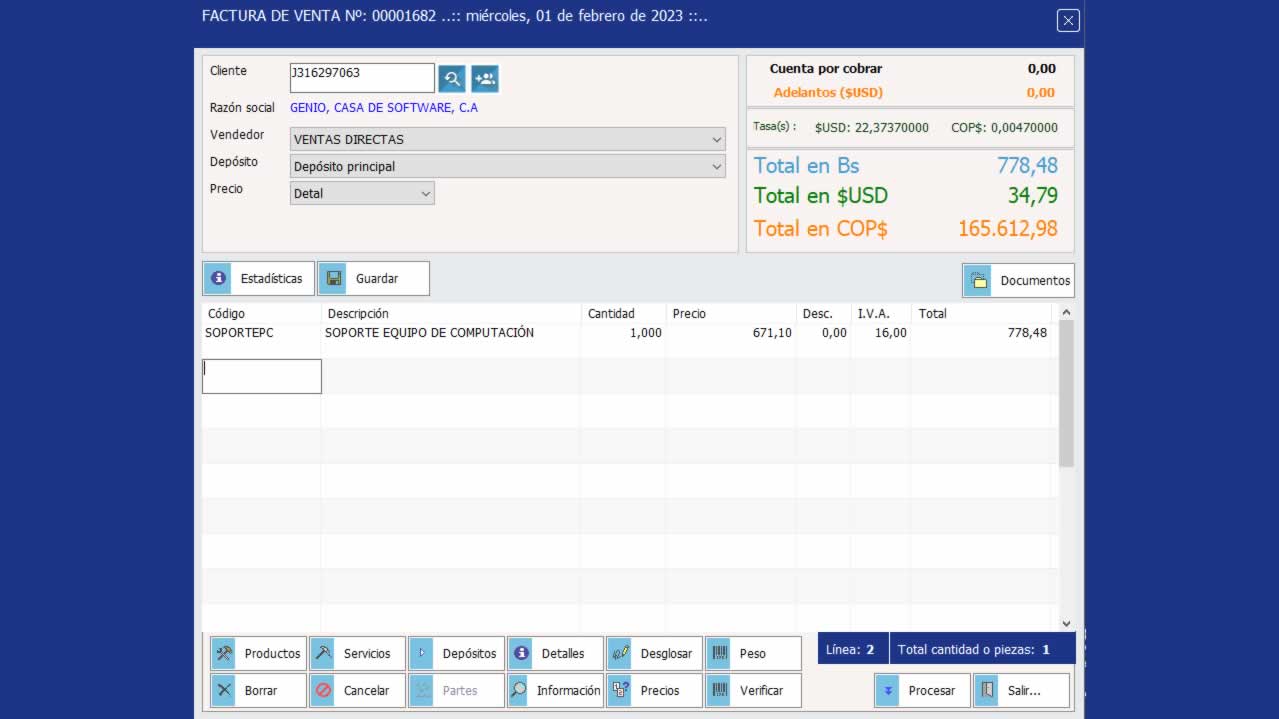This screenshot has height=719, width=1279.
Task: Delete line with Borrar button
Action: coord(258,691)
